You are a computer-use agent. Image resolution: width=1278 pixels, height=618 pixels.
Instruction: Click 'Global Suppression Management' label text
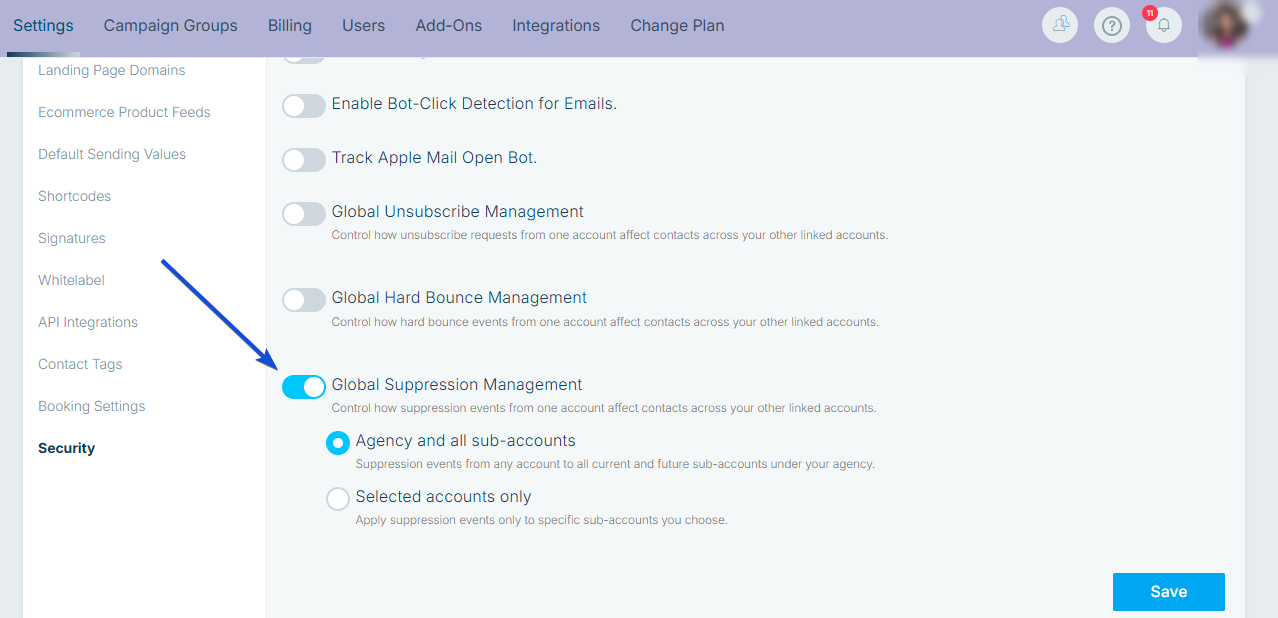pyautogui.click(x=457, y=385)
